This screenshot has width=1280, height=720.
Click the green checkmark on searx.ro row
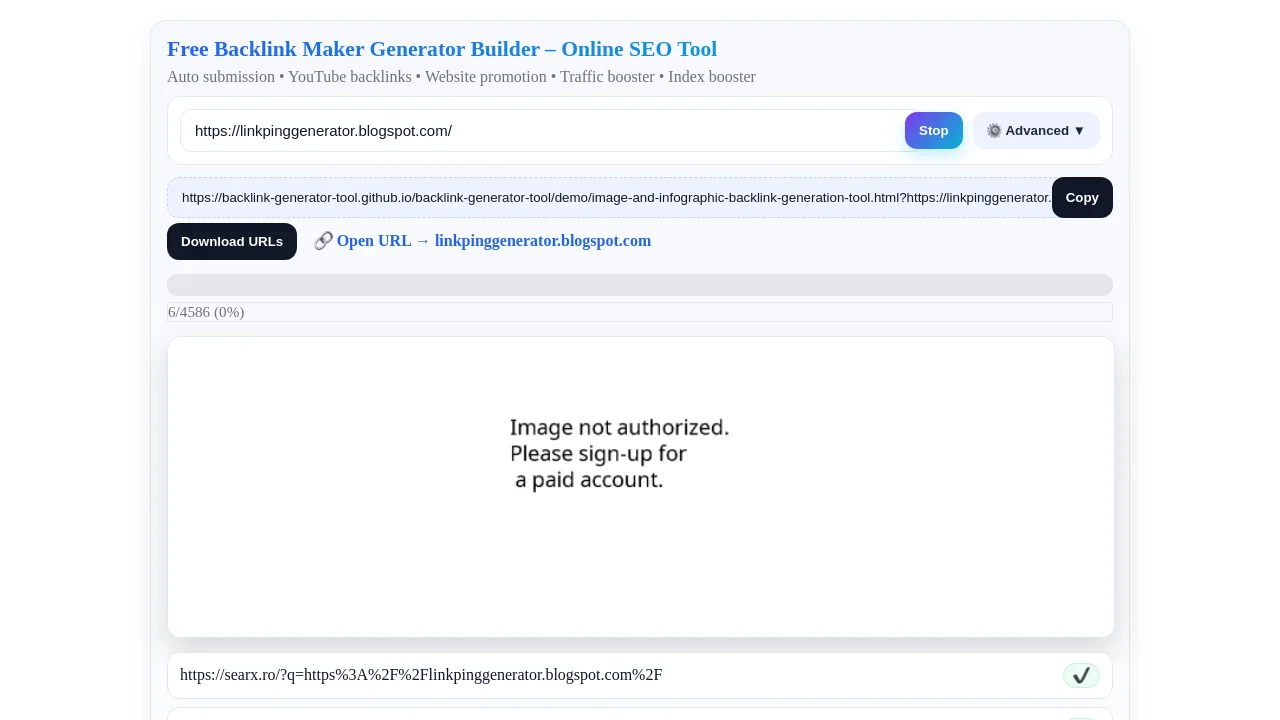click(x=1081, y=676)
